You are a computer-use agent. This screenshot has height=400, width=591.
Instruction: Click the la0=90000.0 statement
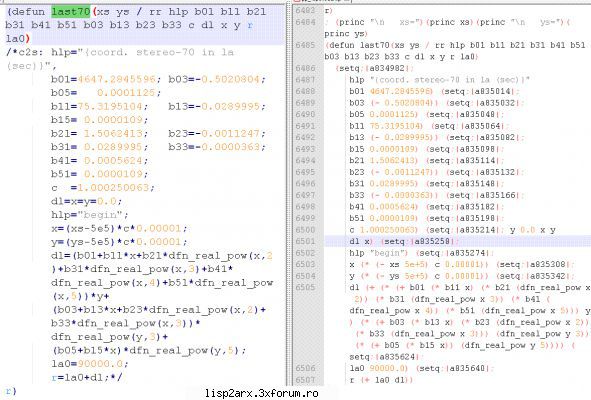[90, 364]
